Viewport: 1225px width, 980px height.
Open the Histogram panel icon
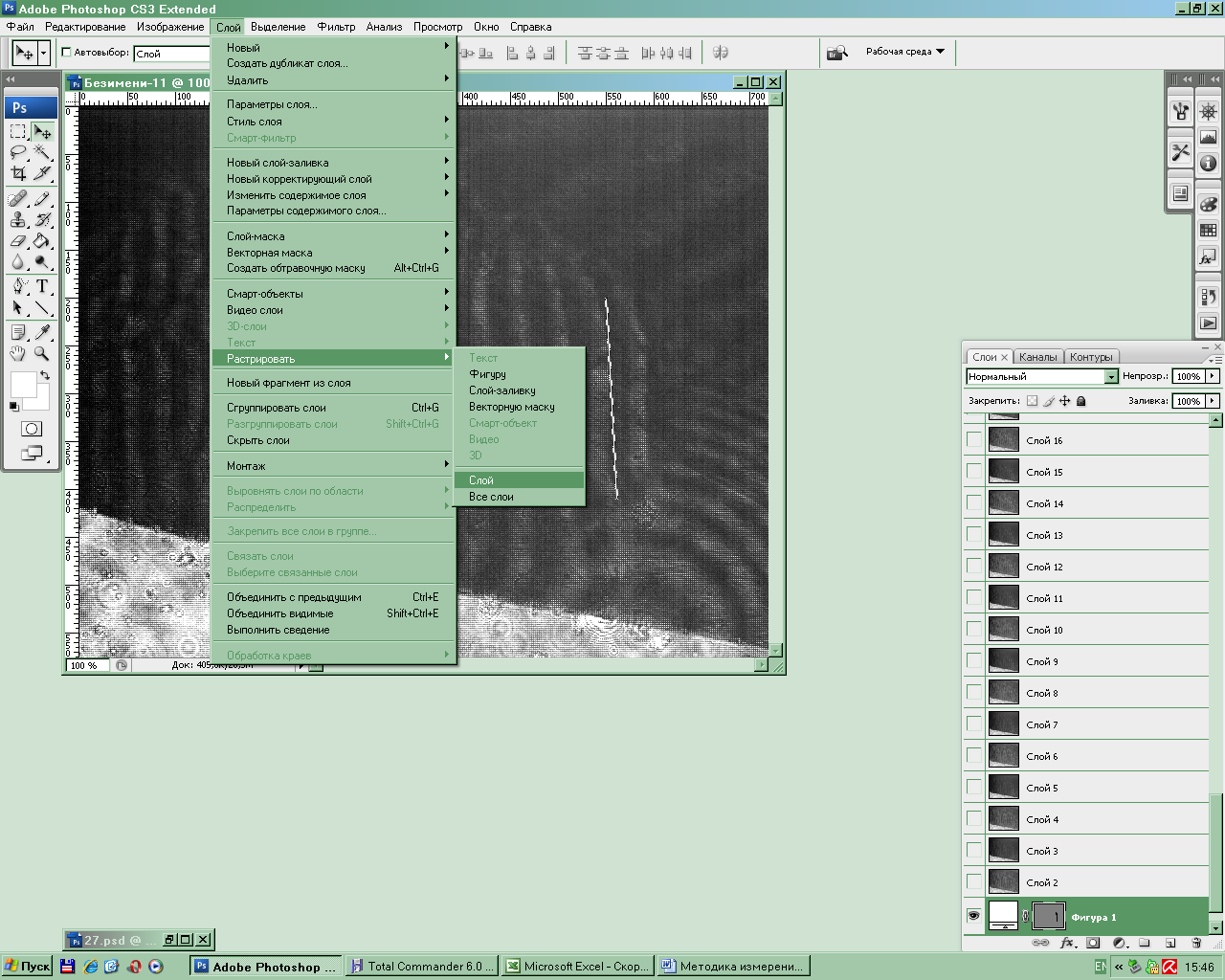pyautogui.click(x=1209, y=137)
